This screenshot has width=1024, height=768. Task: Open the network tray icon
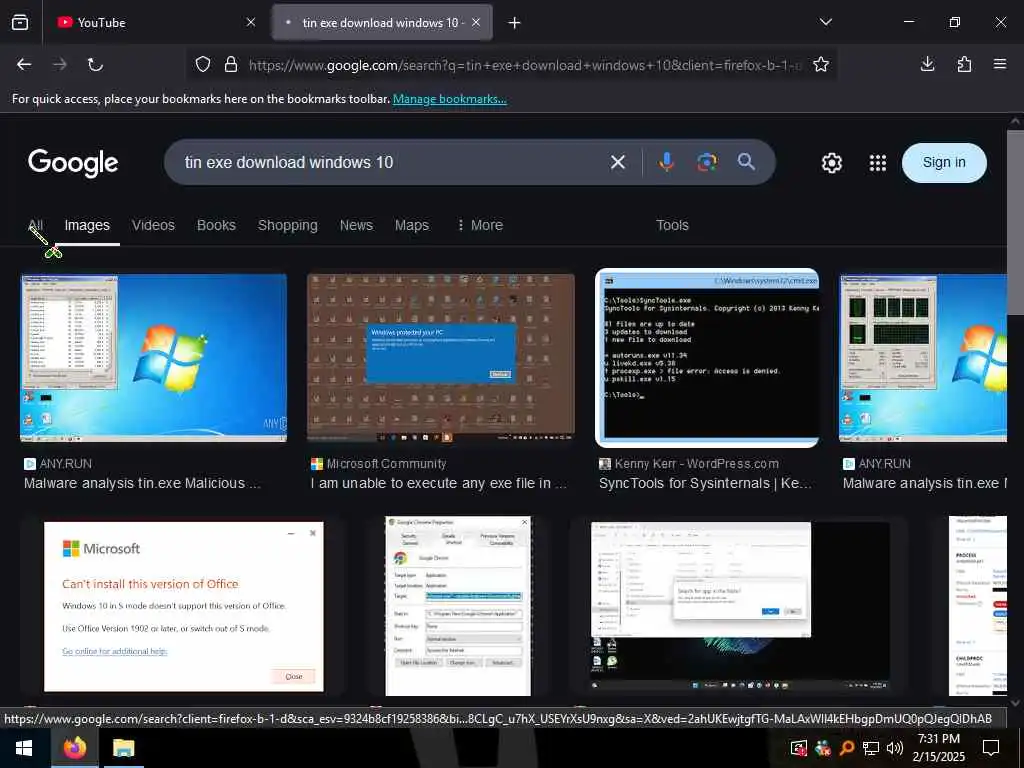coord(871,748)
